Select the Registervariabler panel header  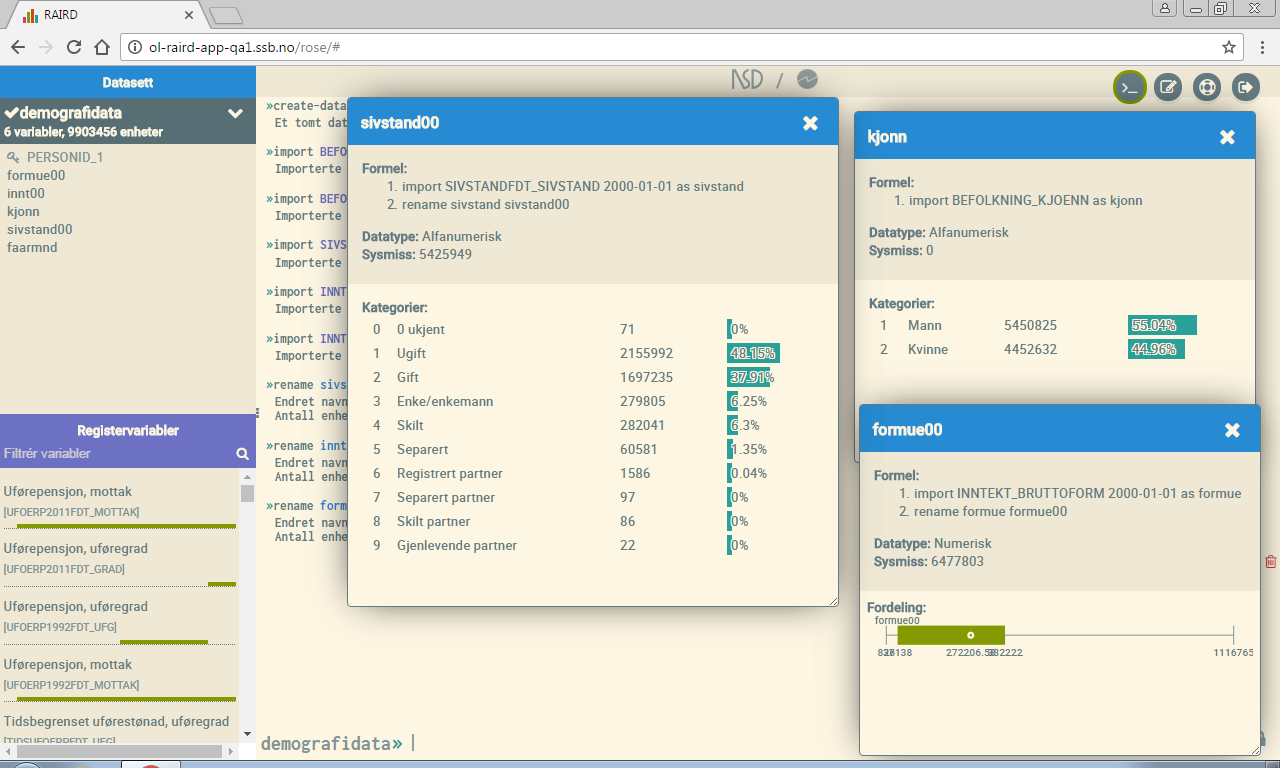pos(128,431)
